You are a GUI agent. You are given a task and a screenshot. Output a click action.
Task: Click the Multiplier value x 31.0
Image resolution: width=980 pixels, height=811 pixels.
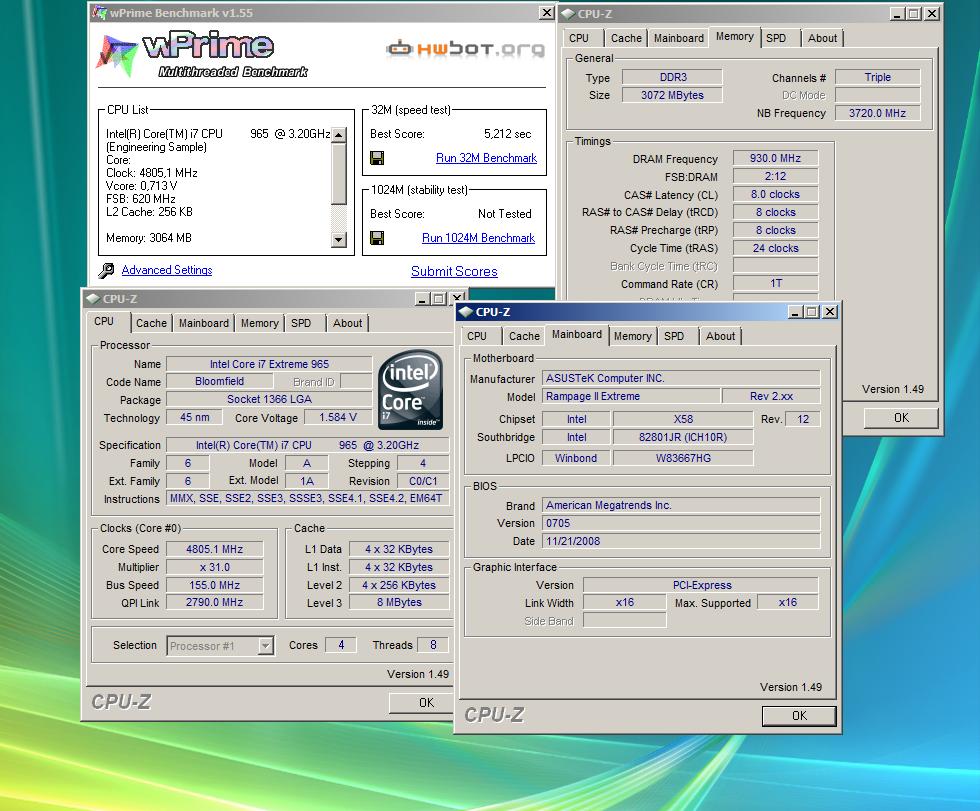214,567
